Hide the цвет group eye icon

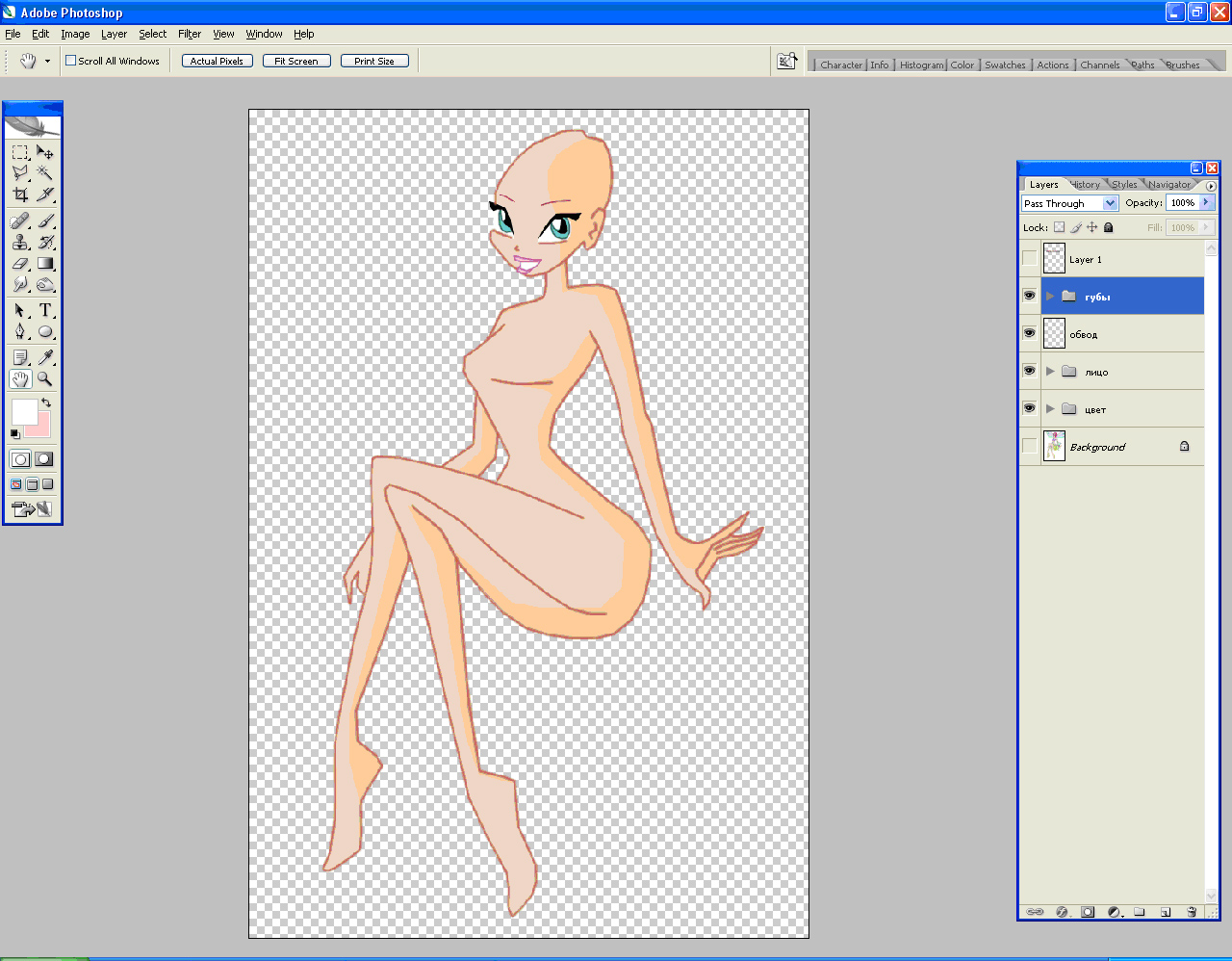(x=1030, y=408)
